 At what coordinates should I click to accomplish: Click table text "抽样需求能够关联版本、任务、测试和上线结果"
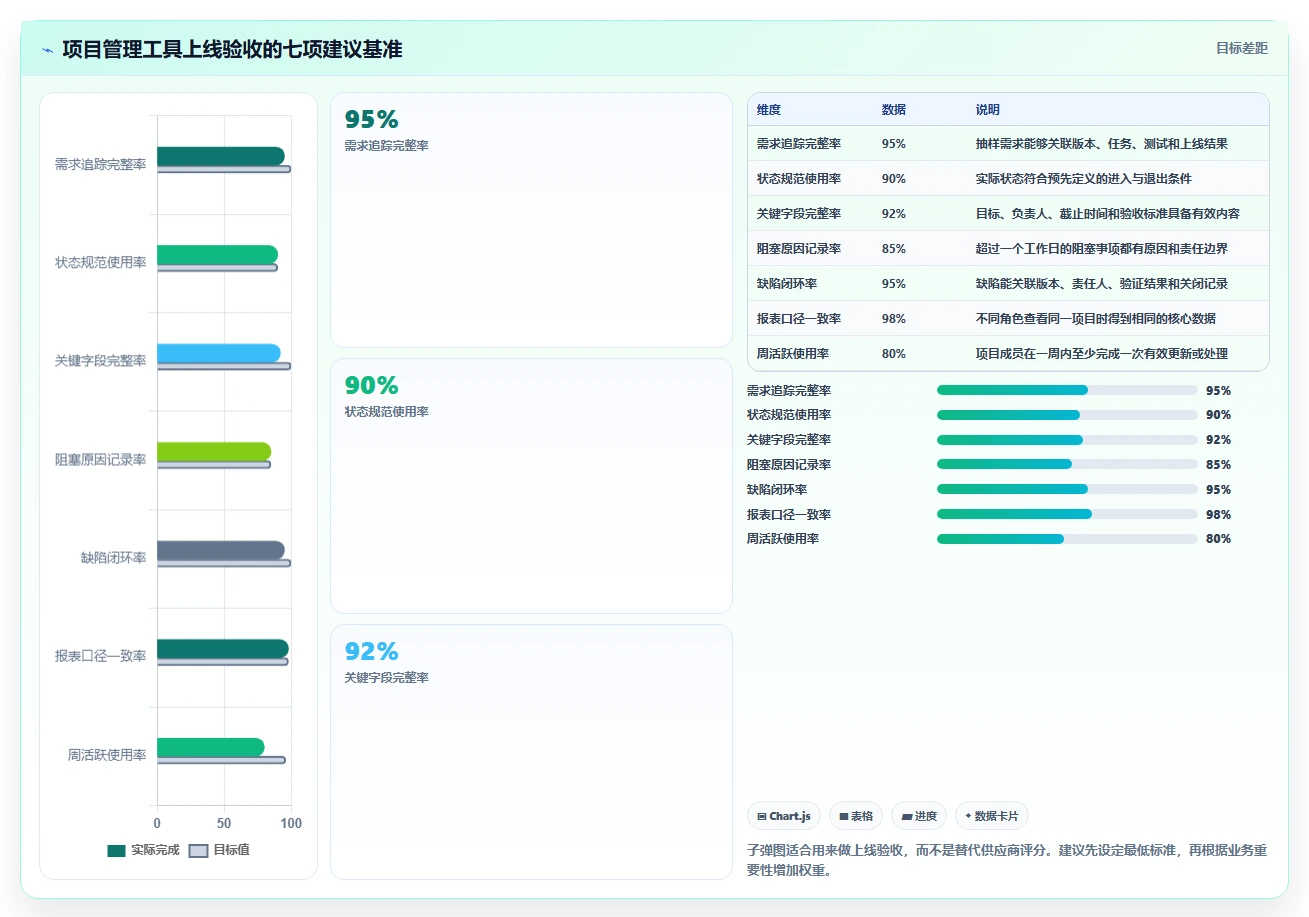click(x=1101, y=144)
